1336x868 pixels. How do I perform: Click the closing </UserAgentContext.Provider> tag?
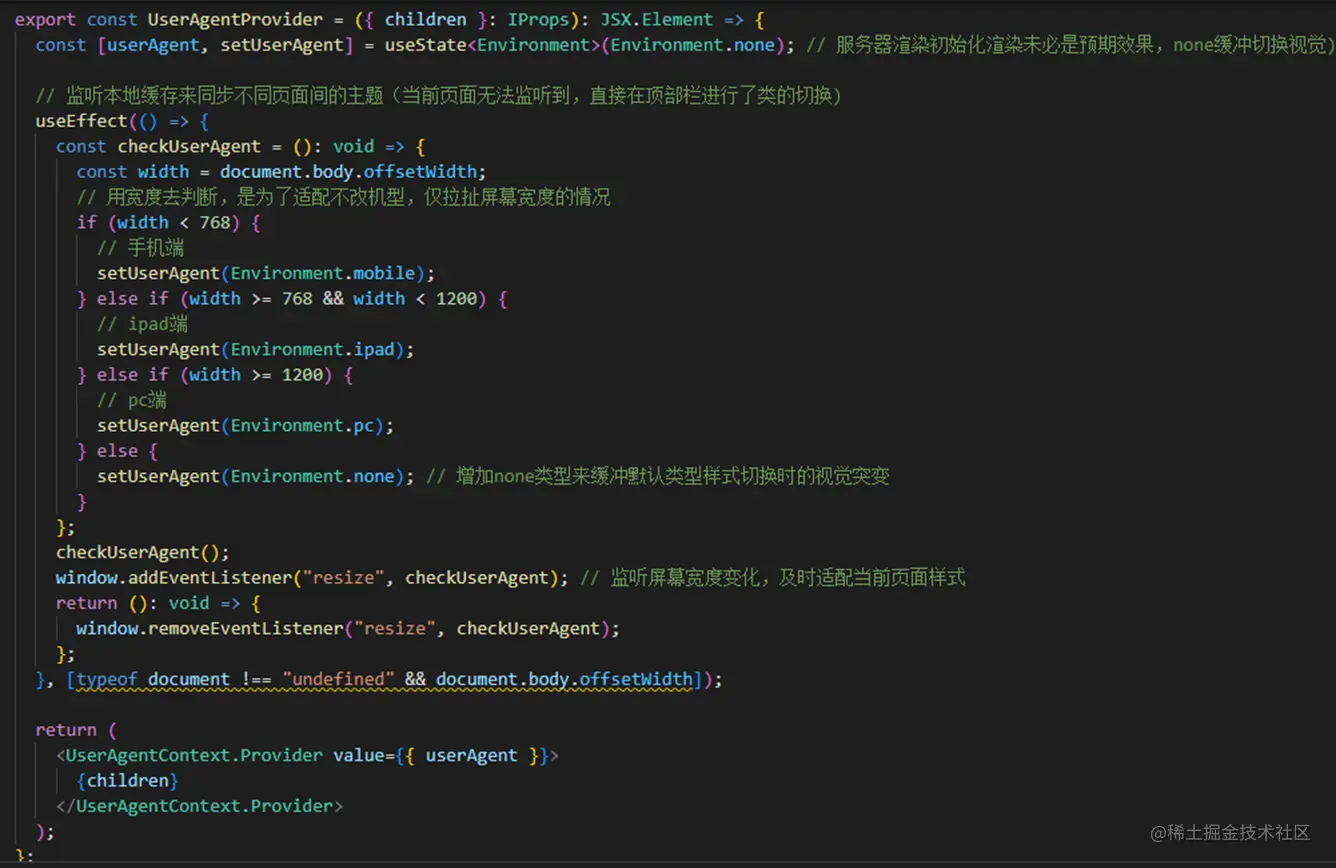(x=200, y=806)
